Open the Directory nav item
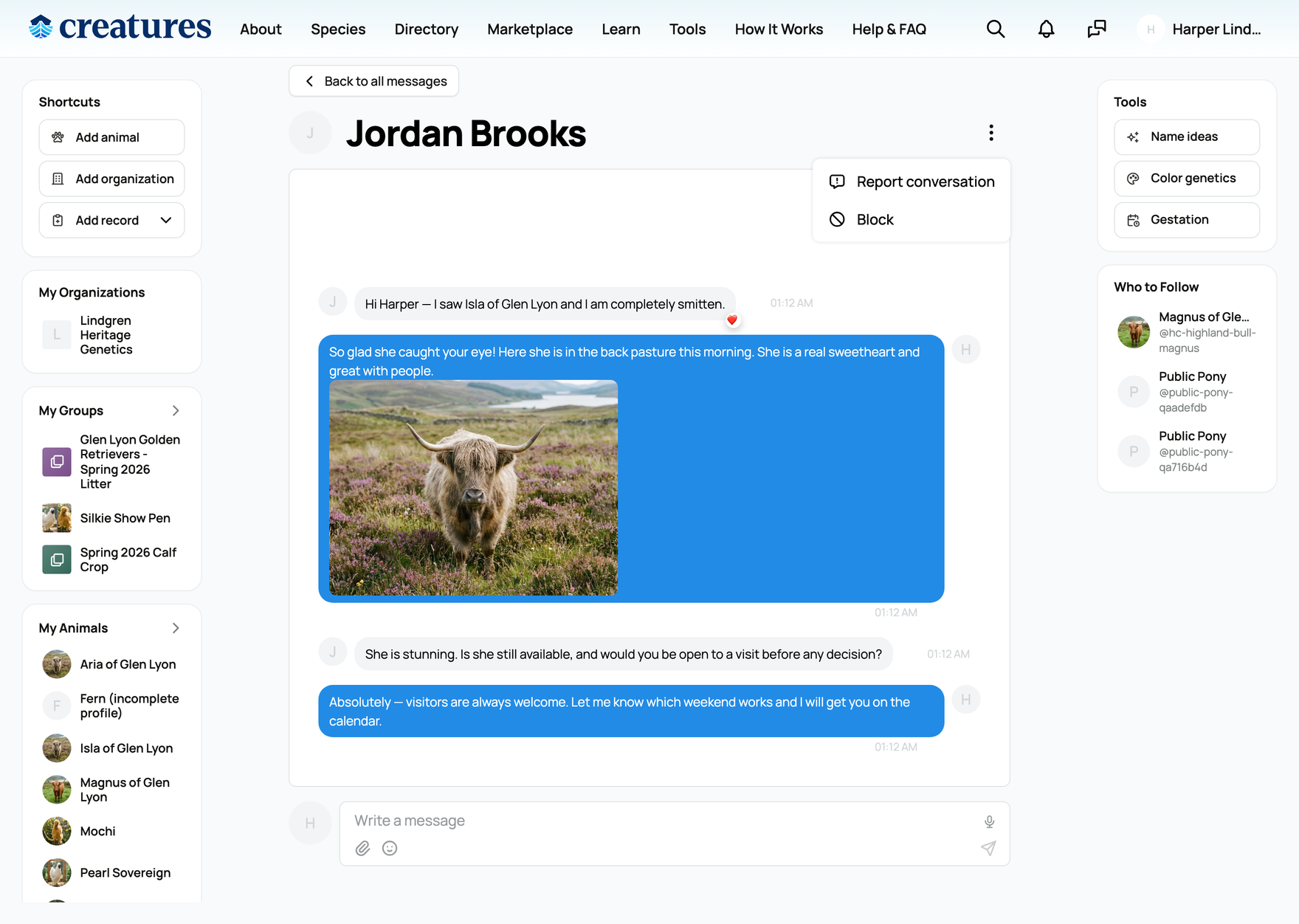Image resolution: width=1299 pixels, height=924 pixels. 427,29
